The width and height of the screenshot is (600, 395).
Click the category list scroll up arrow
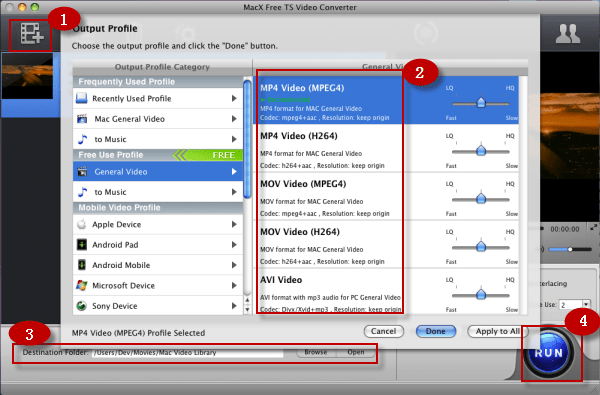point(247,300)
